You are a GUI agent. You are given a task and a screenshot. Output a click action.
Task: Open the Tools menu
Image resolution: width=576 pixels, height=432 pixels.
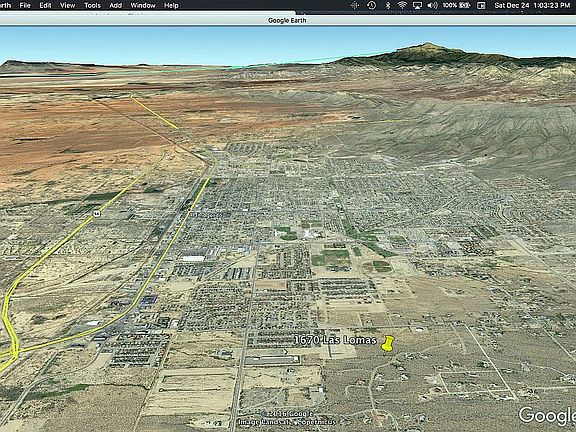click(92, 5)
